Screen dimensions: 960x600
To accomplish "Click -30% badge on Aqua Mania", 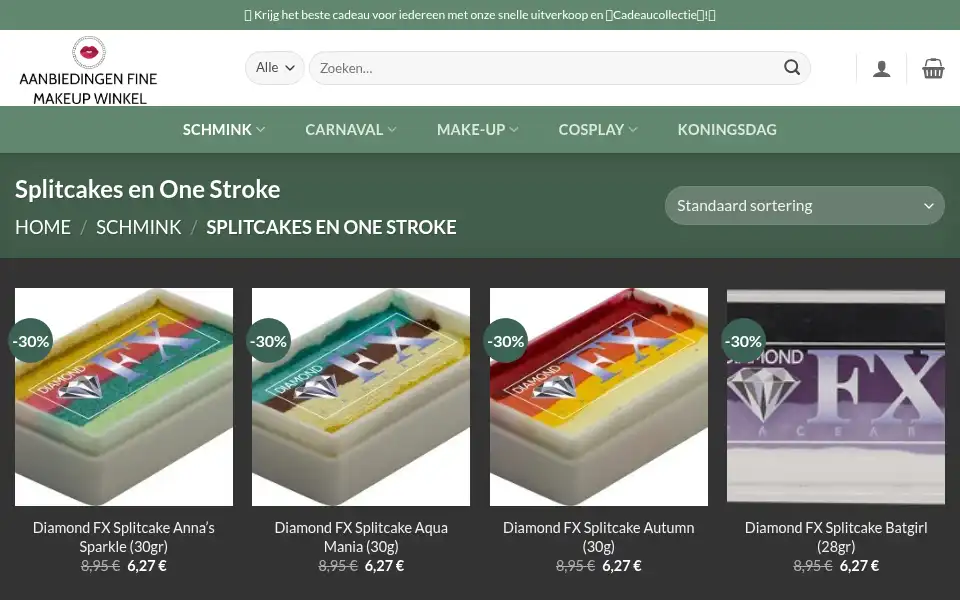I will (x=268, y=341).
